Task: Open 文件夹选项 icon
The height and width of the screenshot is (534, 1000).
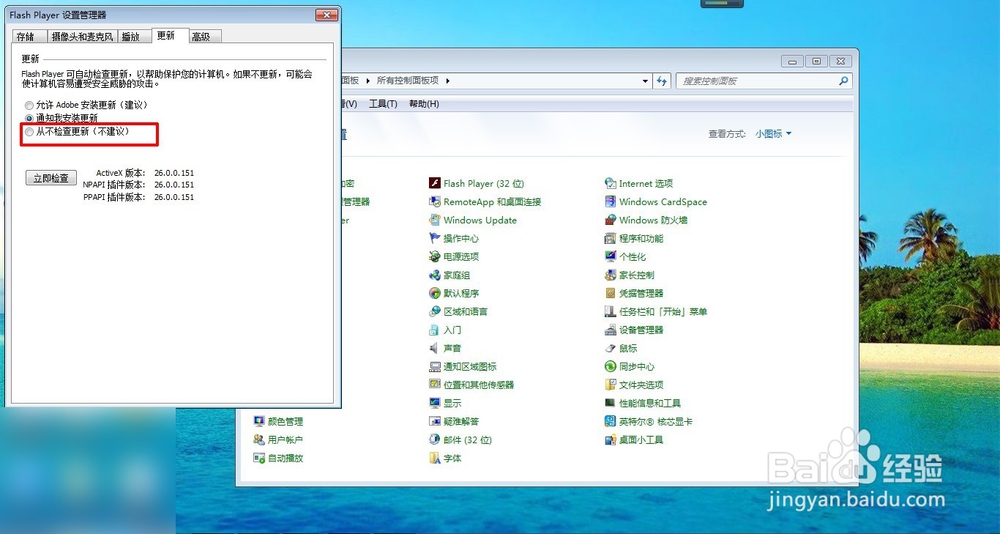Action: (610, 385)
